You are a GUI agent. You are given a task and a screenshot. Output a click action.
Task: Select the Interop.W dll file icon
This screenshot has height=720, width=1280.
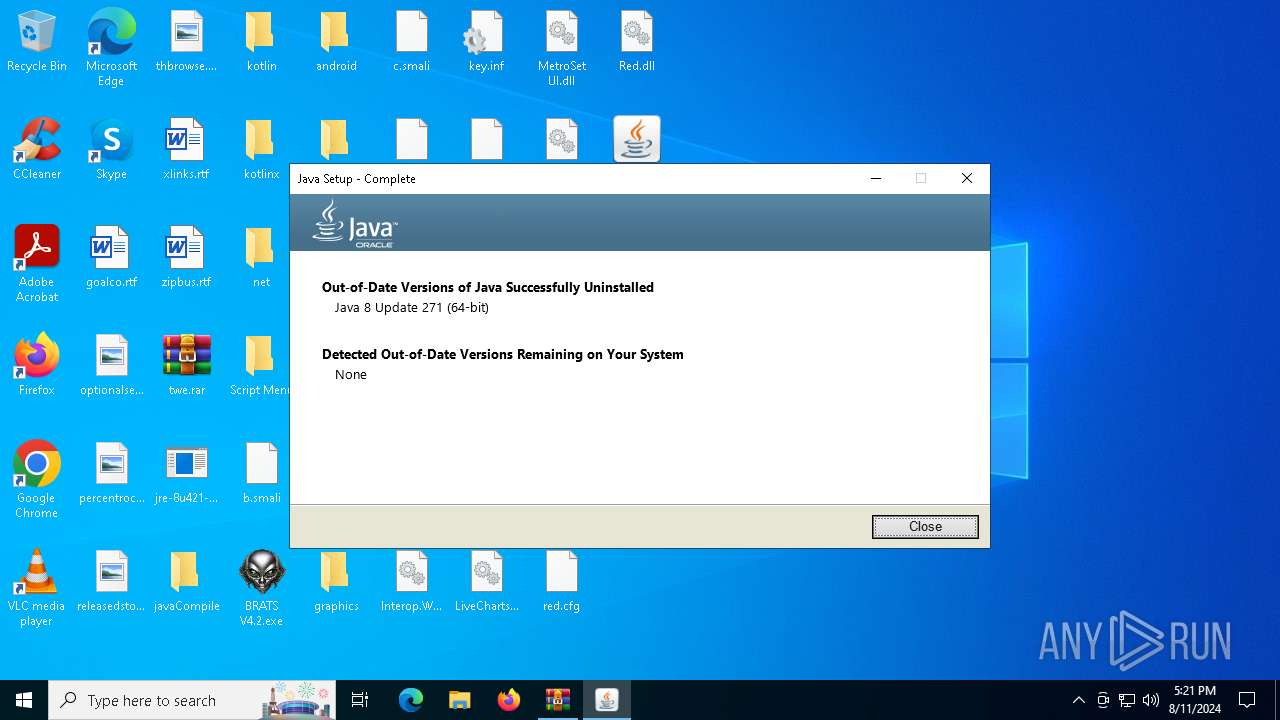coord(411,581)
